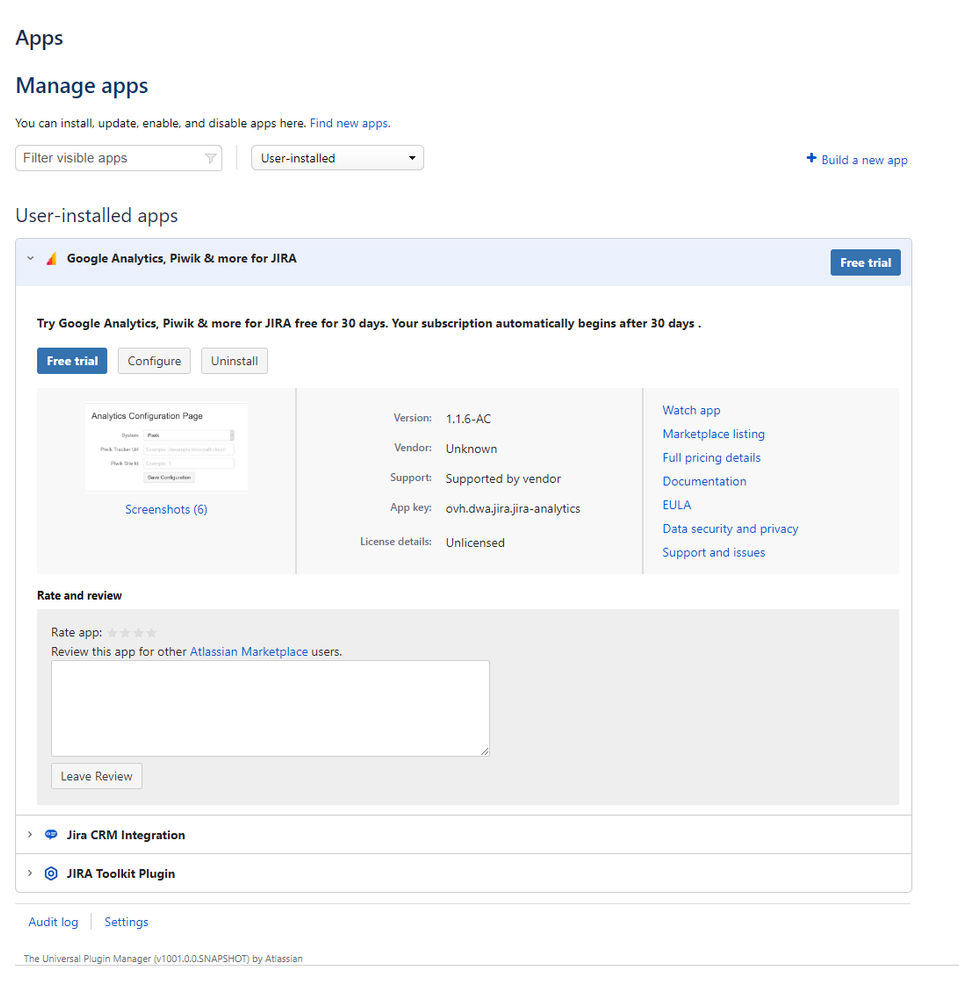Click the Jira CRM Integration chat icon

pyautogui.click(x=51, y=835)
